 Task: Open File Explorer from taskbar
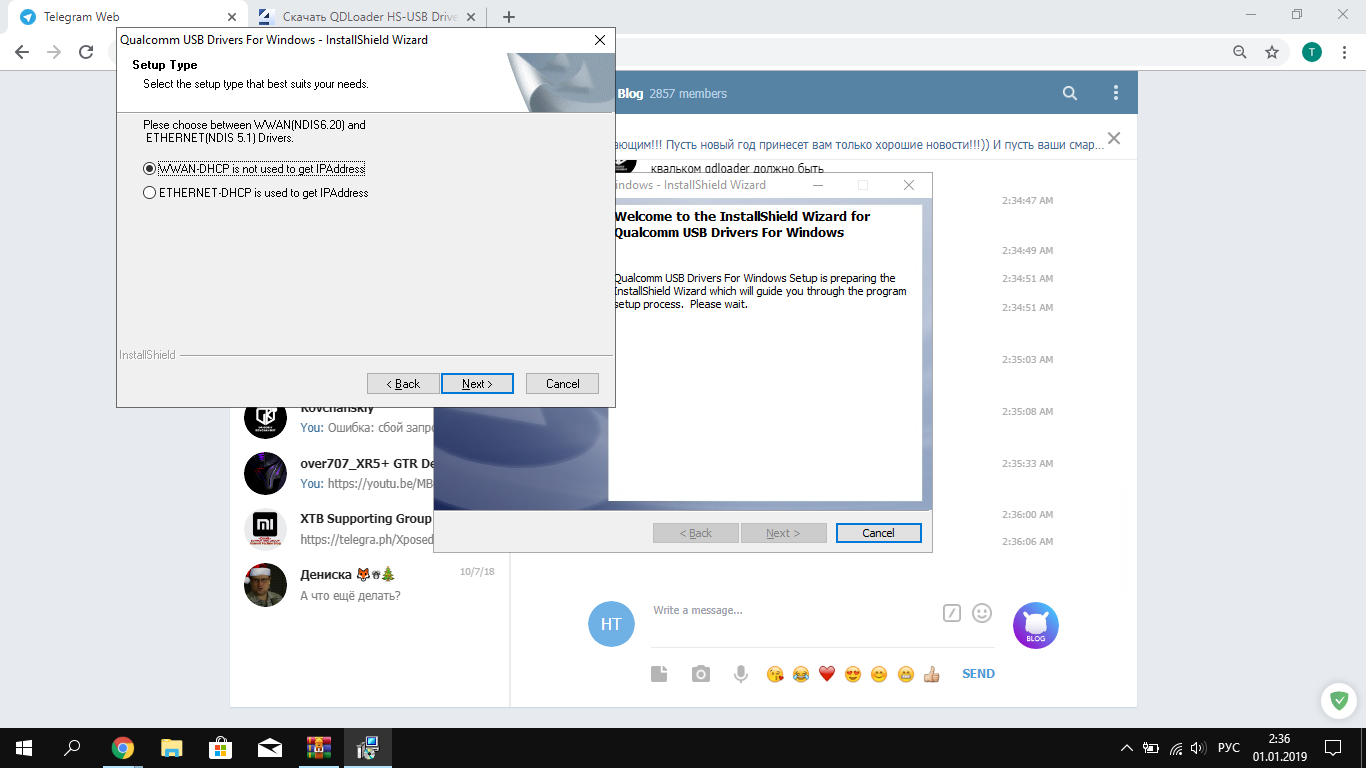pyautogui.click(x=172, y=748)
